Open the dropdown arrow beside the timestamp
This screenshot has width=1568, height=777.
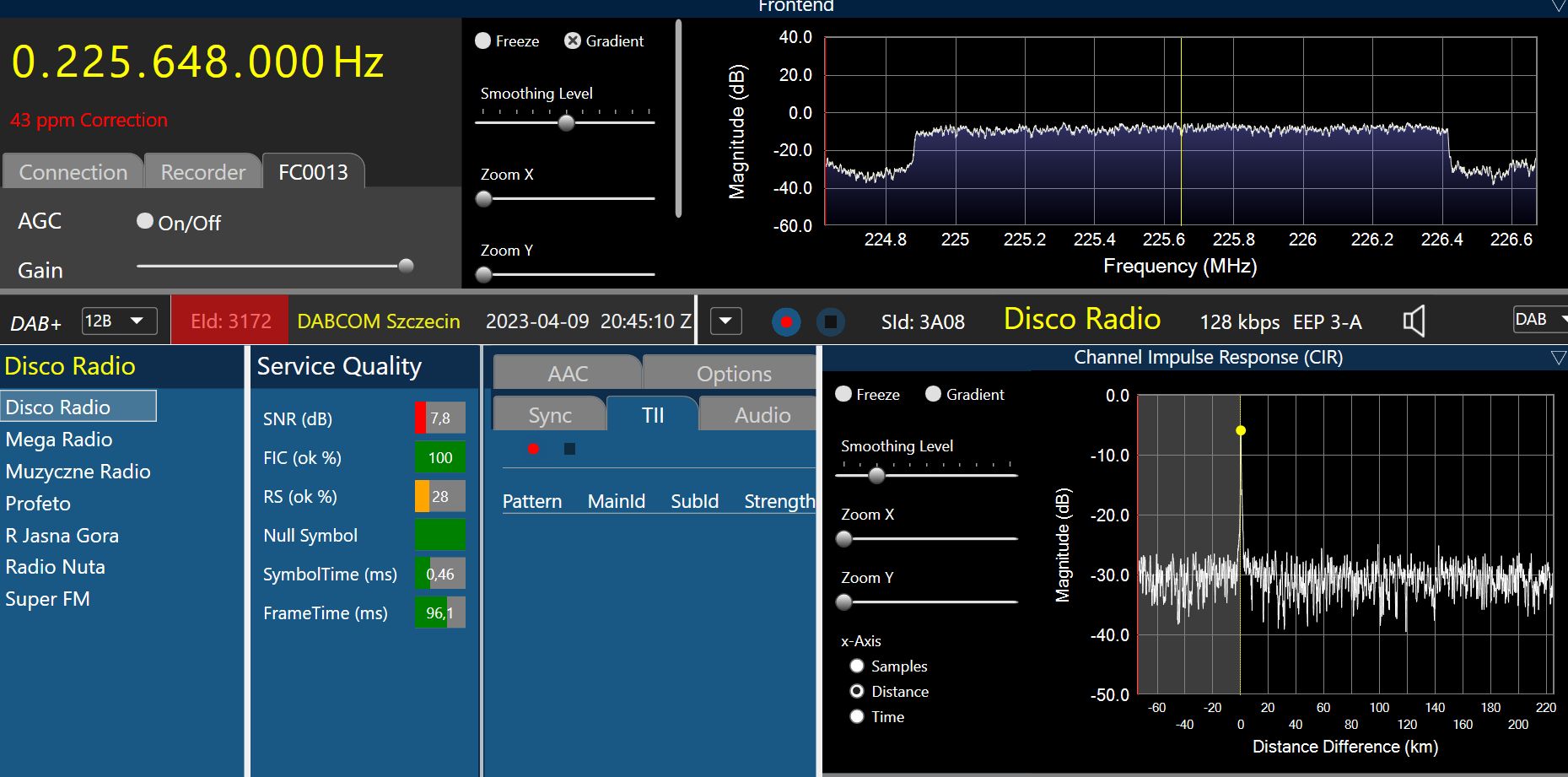[x=725, y=321]
